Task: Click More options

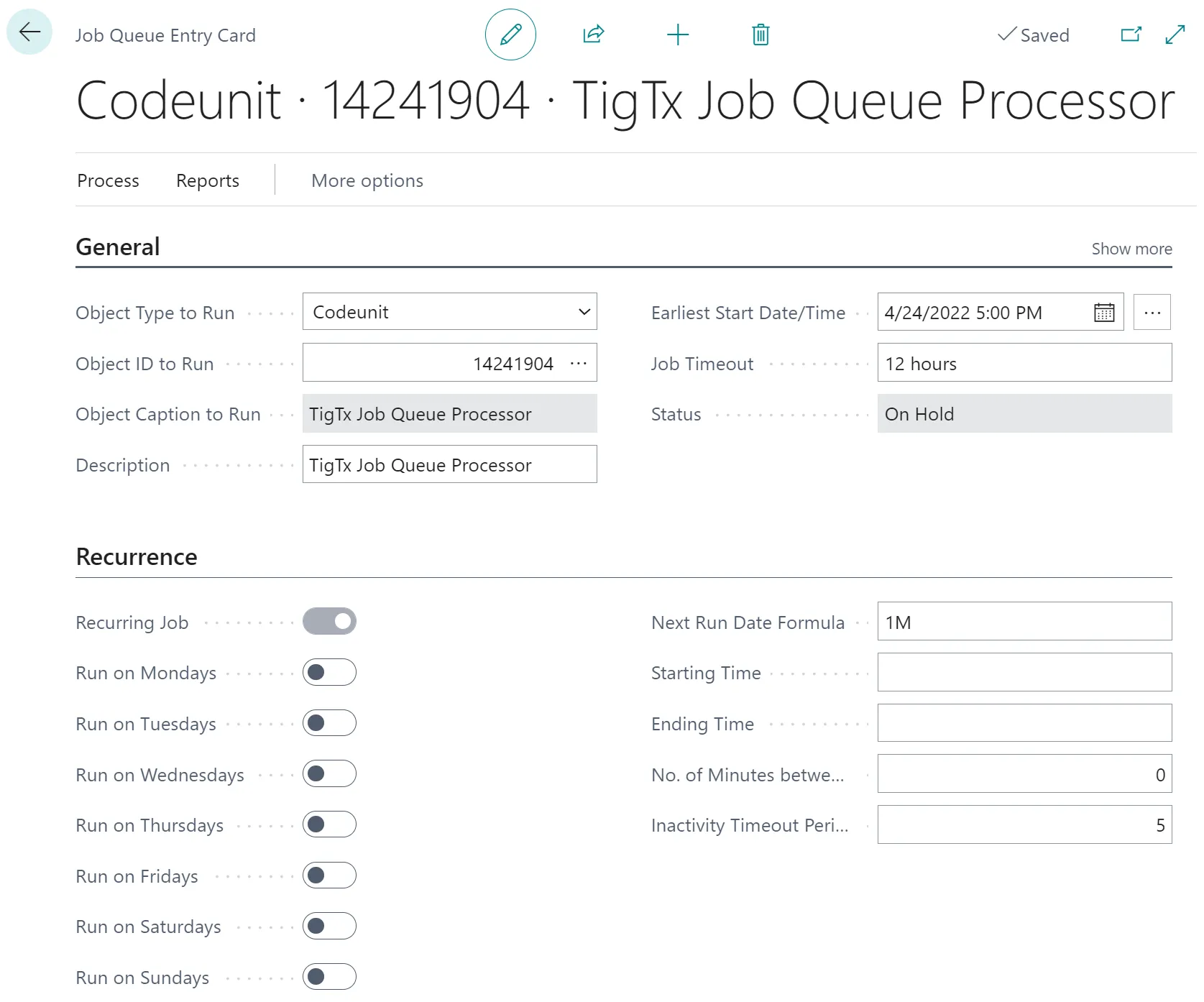Action: pos(367,180)
